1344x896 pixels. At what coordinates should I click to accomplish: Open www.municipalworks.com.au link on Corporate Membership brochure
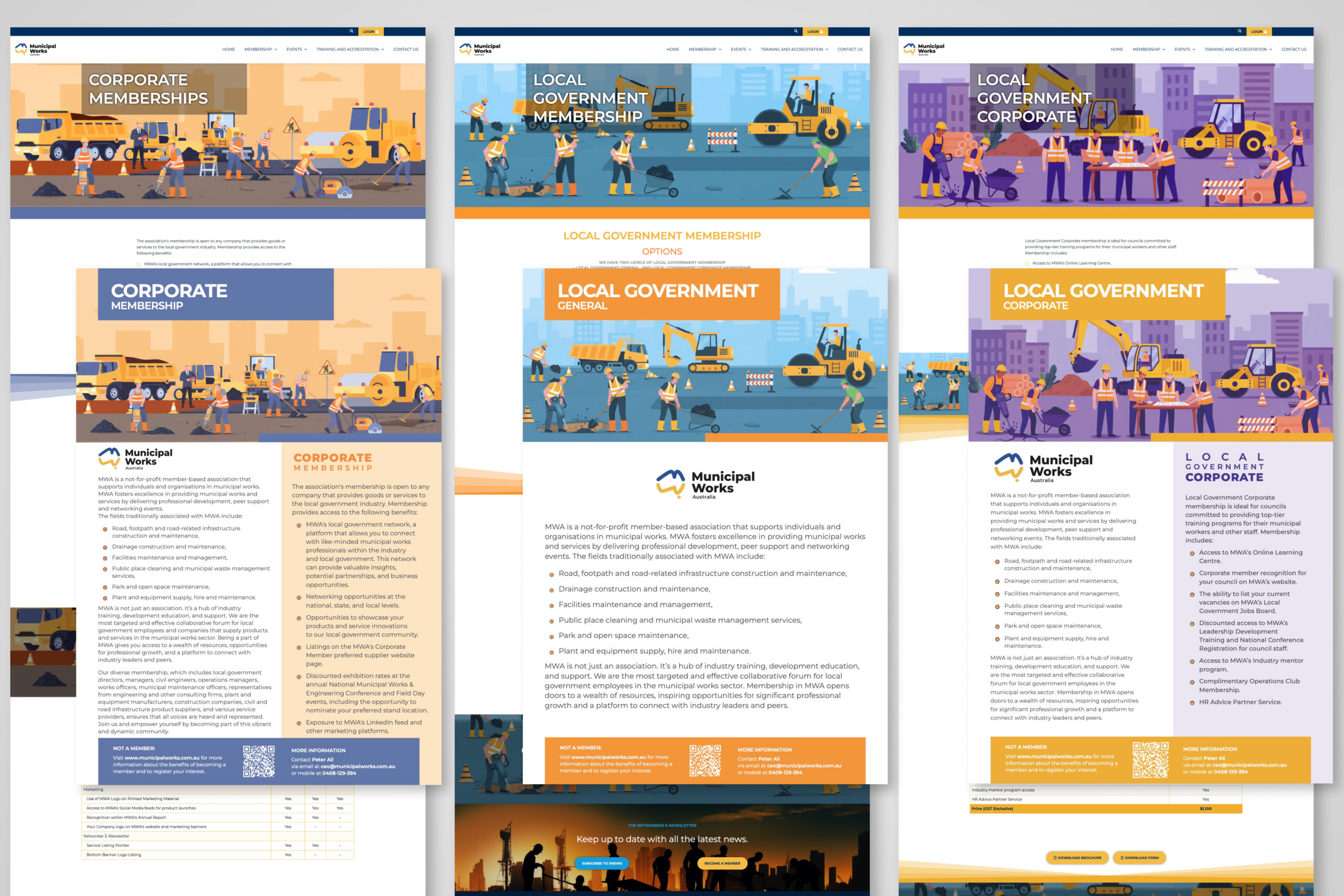pos(162,758)
